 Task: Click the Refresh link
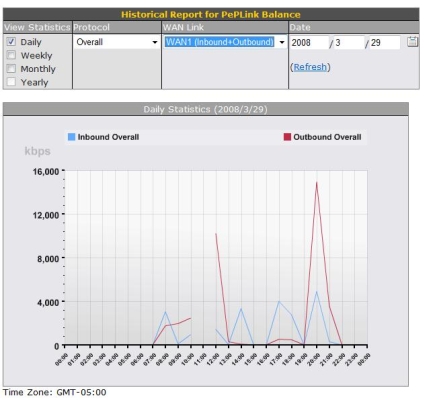click(x=310, y=67)
